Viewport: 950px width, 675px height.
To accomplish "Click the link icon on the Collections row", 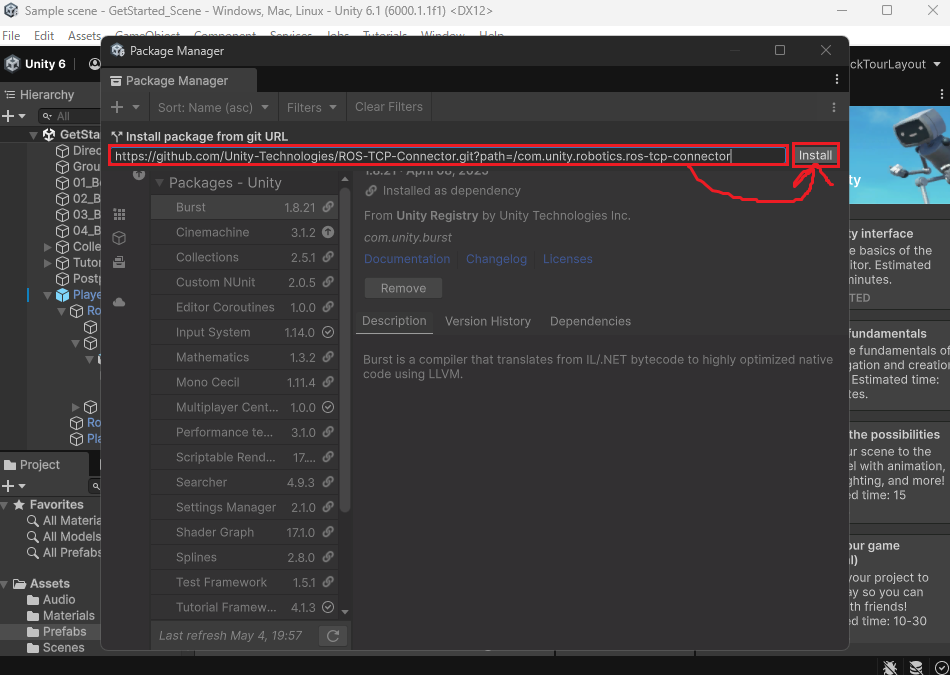I will tap(328, 257).
